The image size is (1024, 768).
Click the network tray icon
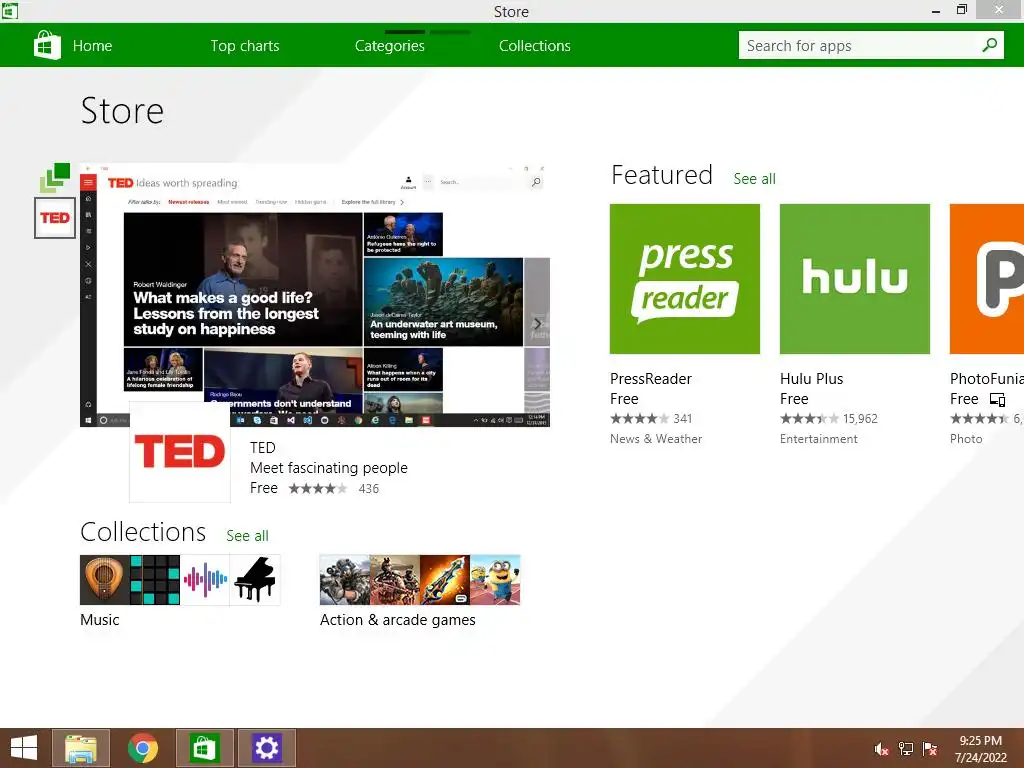point(906,749)
